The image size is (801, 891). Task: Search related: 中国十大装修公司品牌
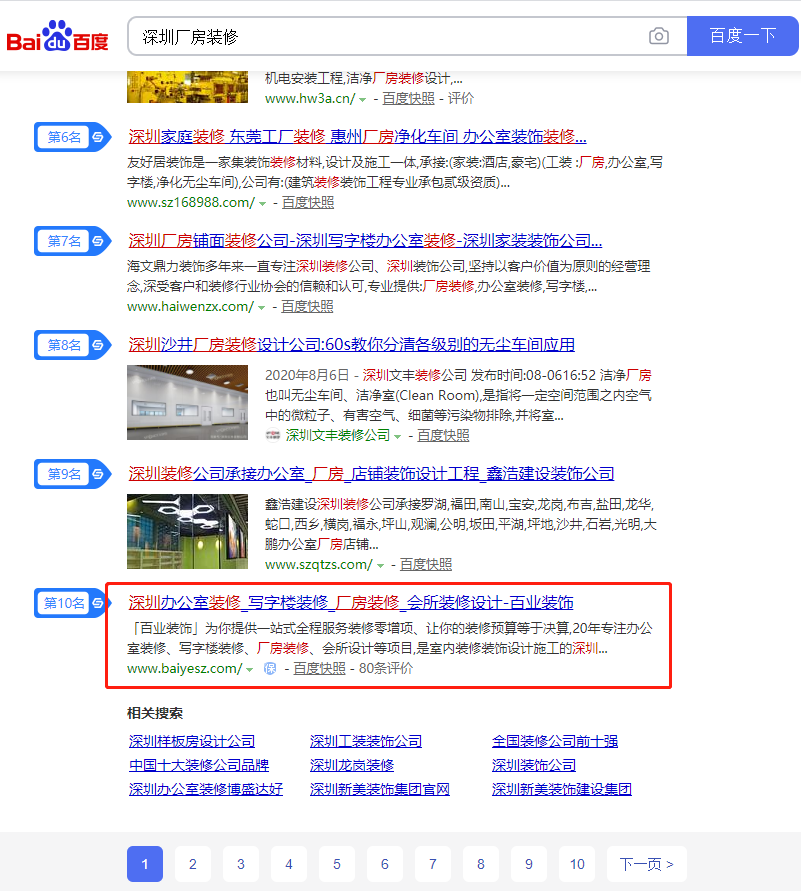tap(199, 765)
